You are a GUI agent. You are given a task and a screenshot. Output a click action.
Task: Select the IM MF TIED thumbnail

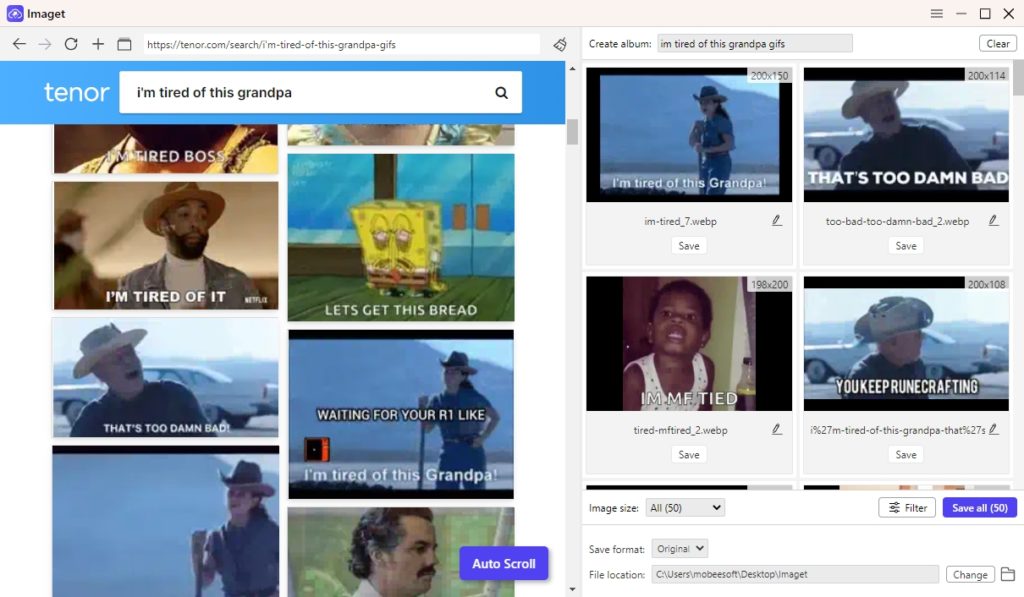(x=689, y=344)
